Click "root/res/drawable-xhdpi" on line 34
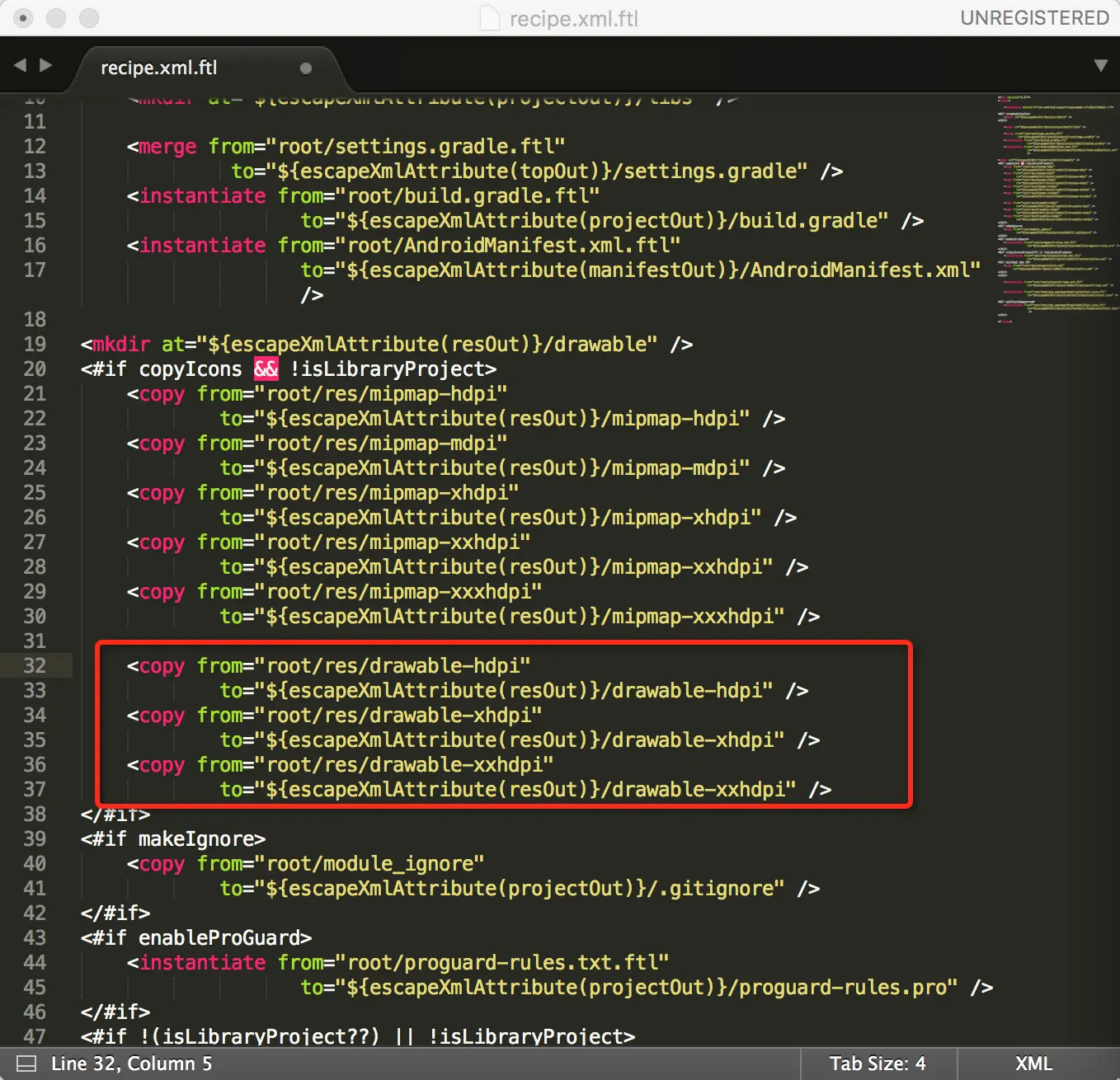The image size is (1120, 1080). [398, 716]
